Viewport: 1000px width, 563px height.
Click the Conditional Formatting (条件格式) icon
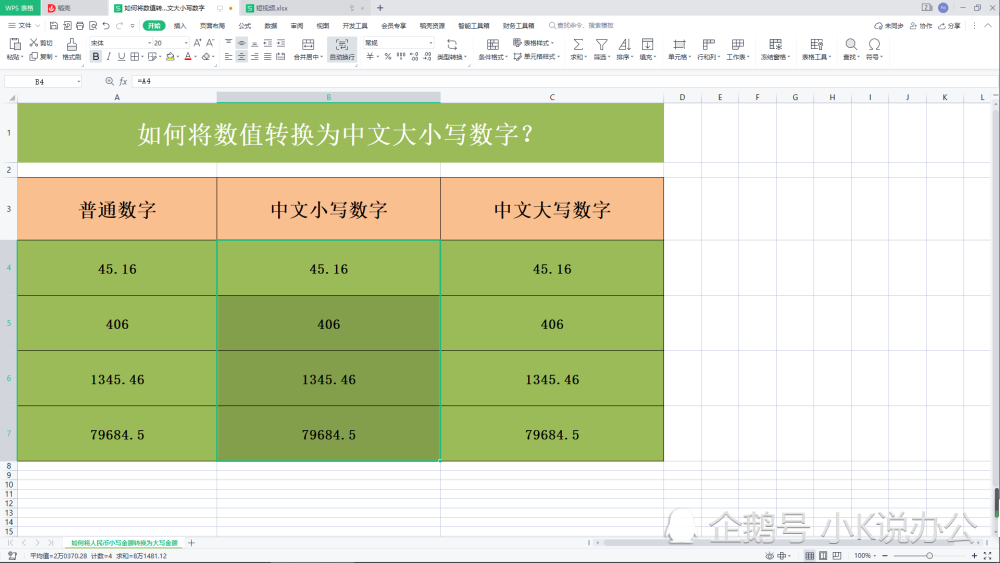click(493, 45)
